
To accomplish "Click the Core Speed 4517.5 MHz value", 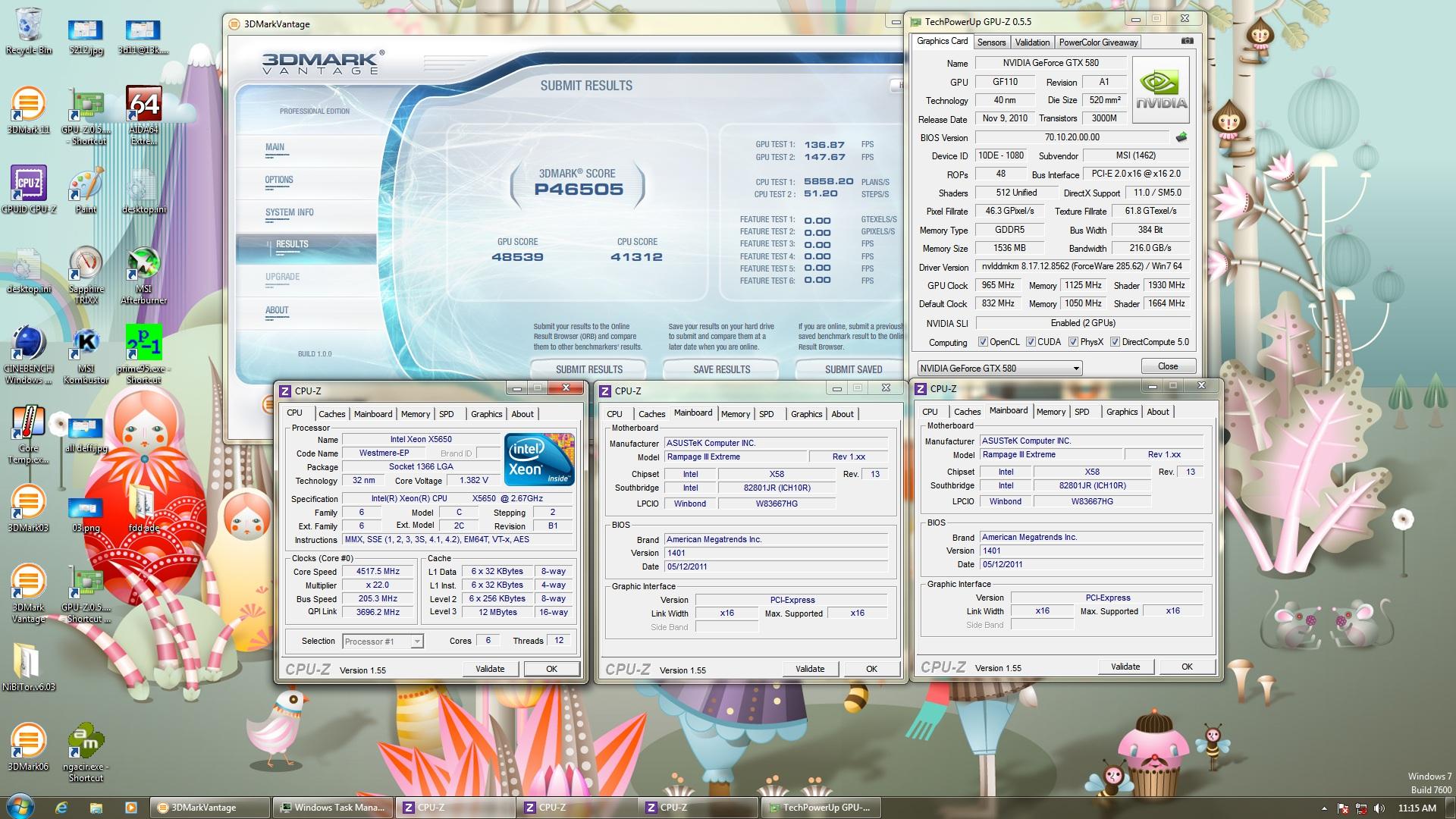I will 378,572.
